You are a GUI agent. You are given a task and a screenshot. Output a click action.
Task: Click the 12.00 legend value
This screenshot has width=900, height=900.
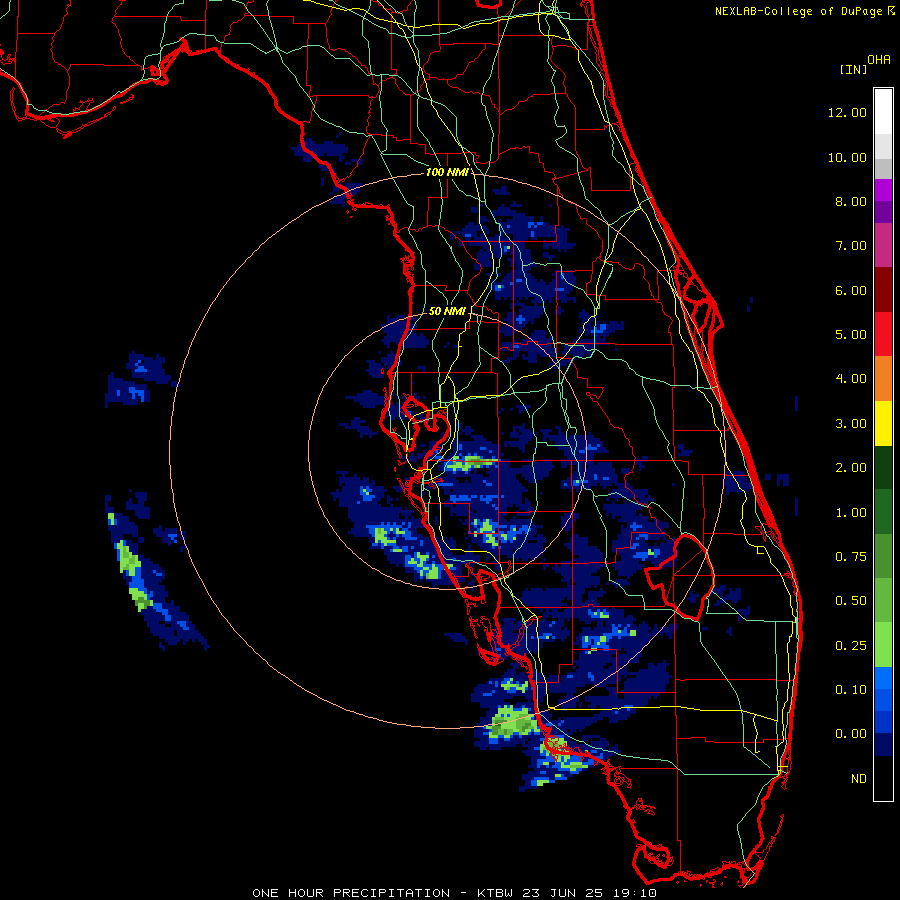coord(847,112)
